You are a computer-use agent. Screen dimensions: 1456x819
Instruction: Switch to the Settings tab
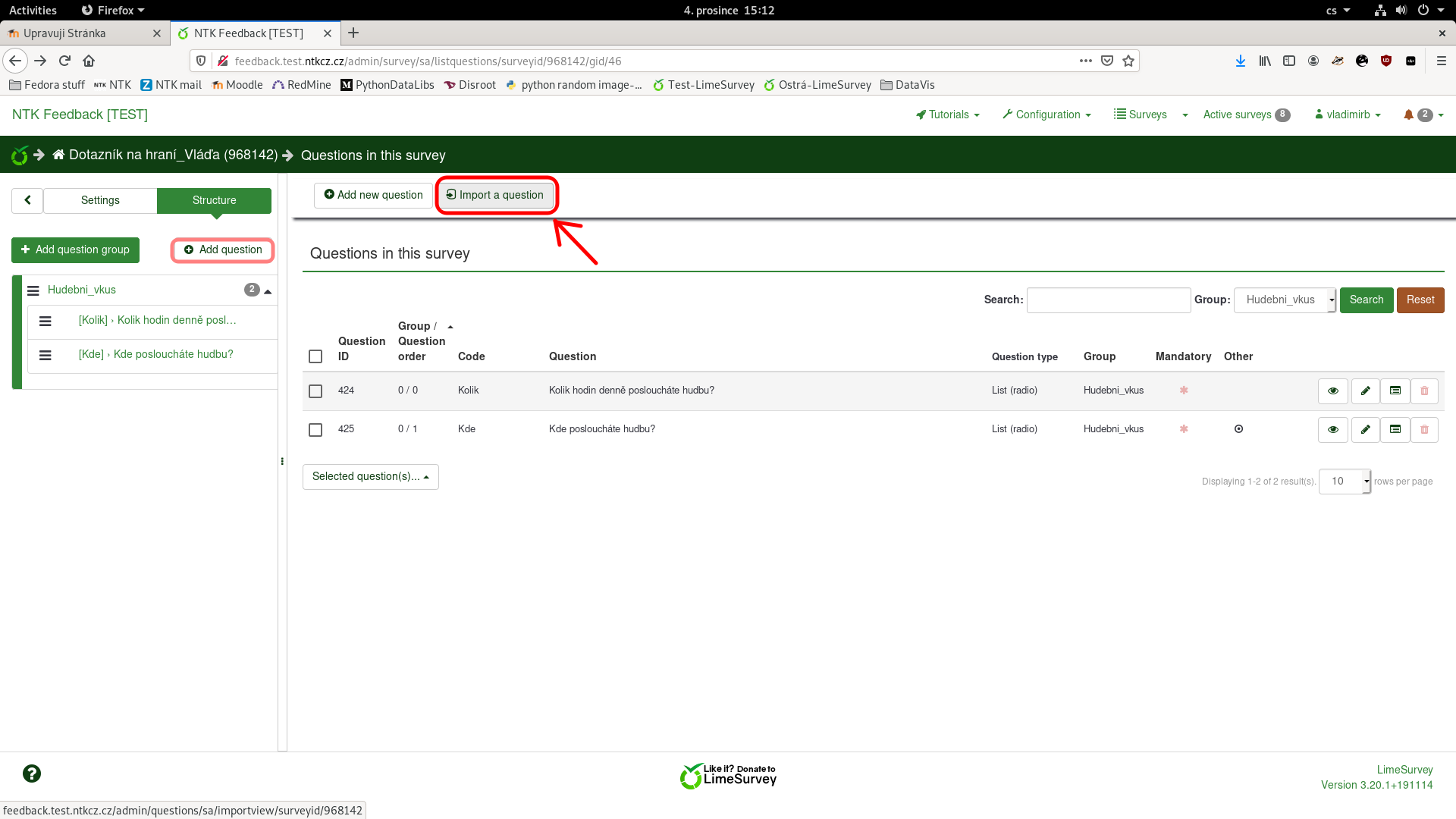[100, 200]
